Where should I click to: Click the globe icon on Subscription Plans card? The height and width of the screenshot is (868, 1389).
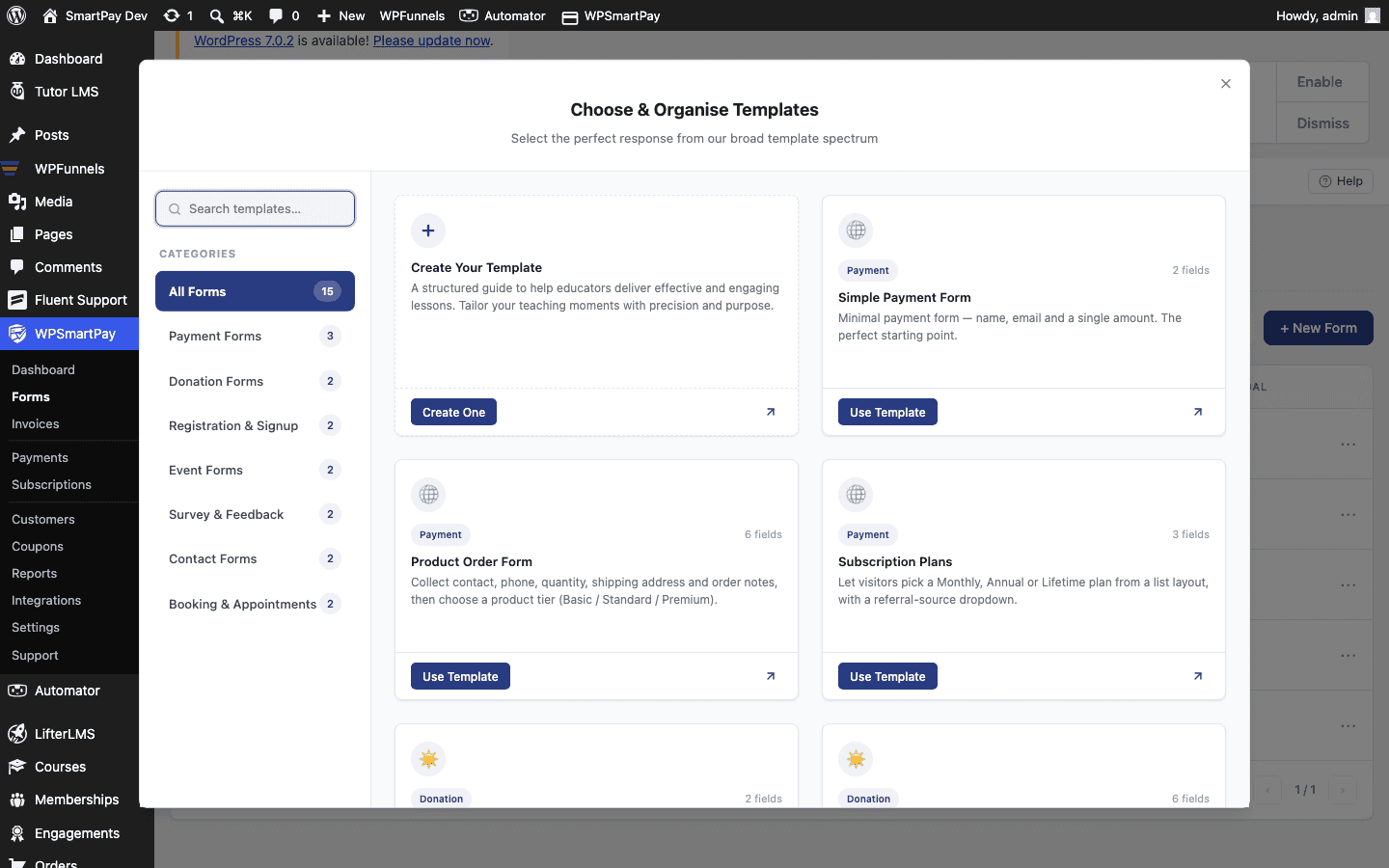[856, 495]
